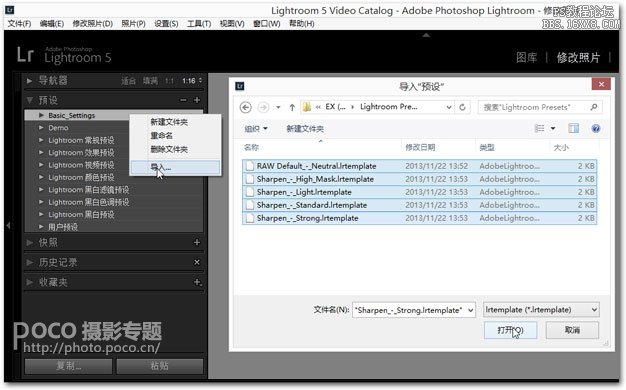Sort by 类型 column header
Screen dimensions: 626x390
tap(487, 147)
